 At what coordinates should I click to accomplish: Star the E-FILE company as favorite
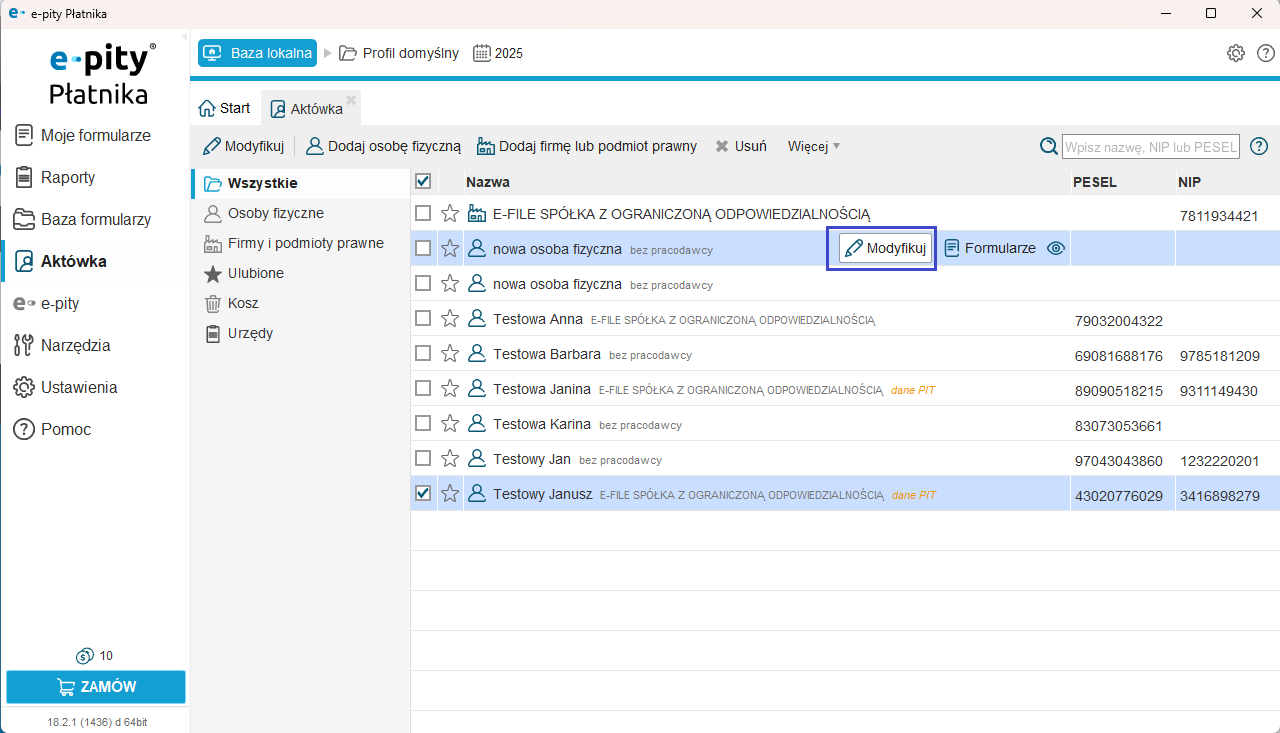450,213
